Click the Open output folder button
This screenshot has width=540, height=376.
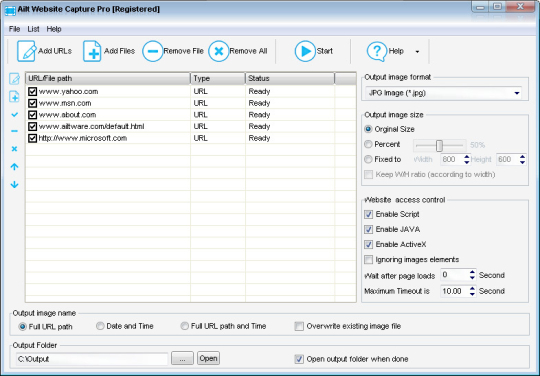[x=208, y=358]
